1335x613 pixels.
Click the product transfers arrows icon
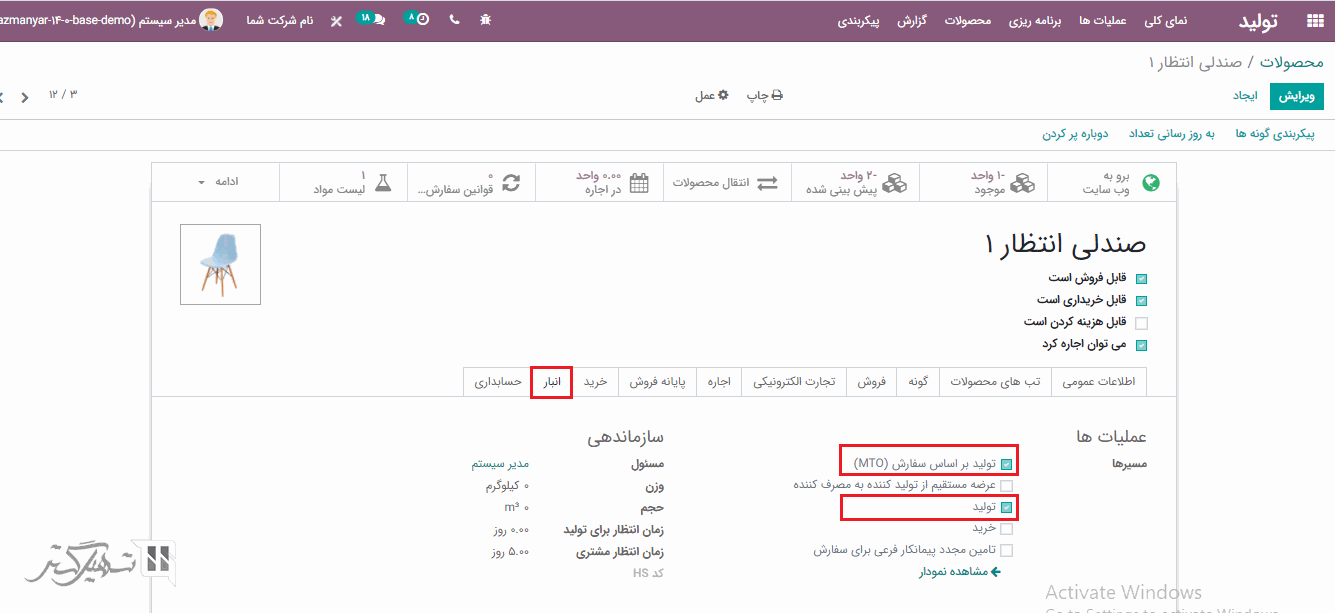767,183
